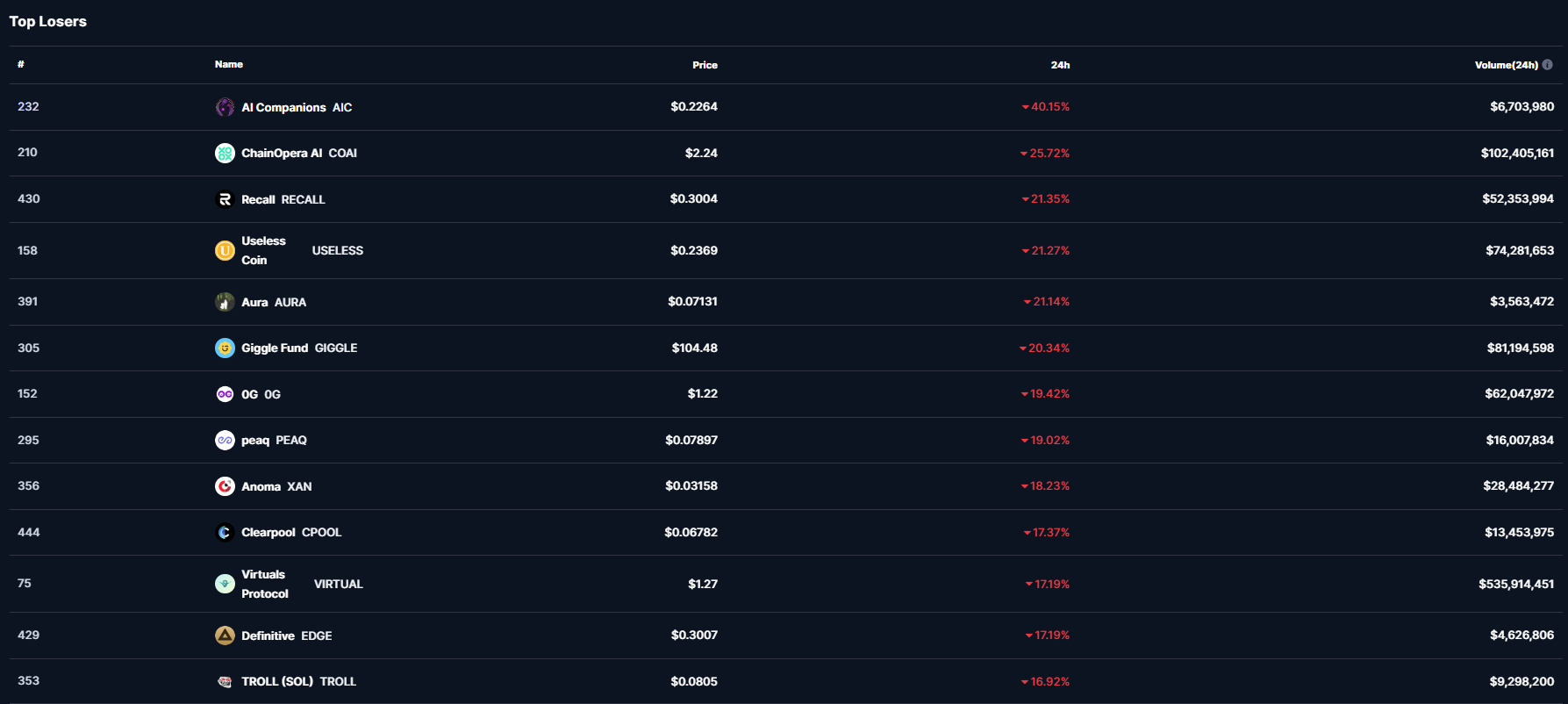The height and width of the screenshot is (704, 1568).
Task: Sort by the rank # column header
Action: pyautogui.click(x=21, y=64)
